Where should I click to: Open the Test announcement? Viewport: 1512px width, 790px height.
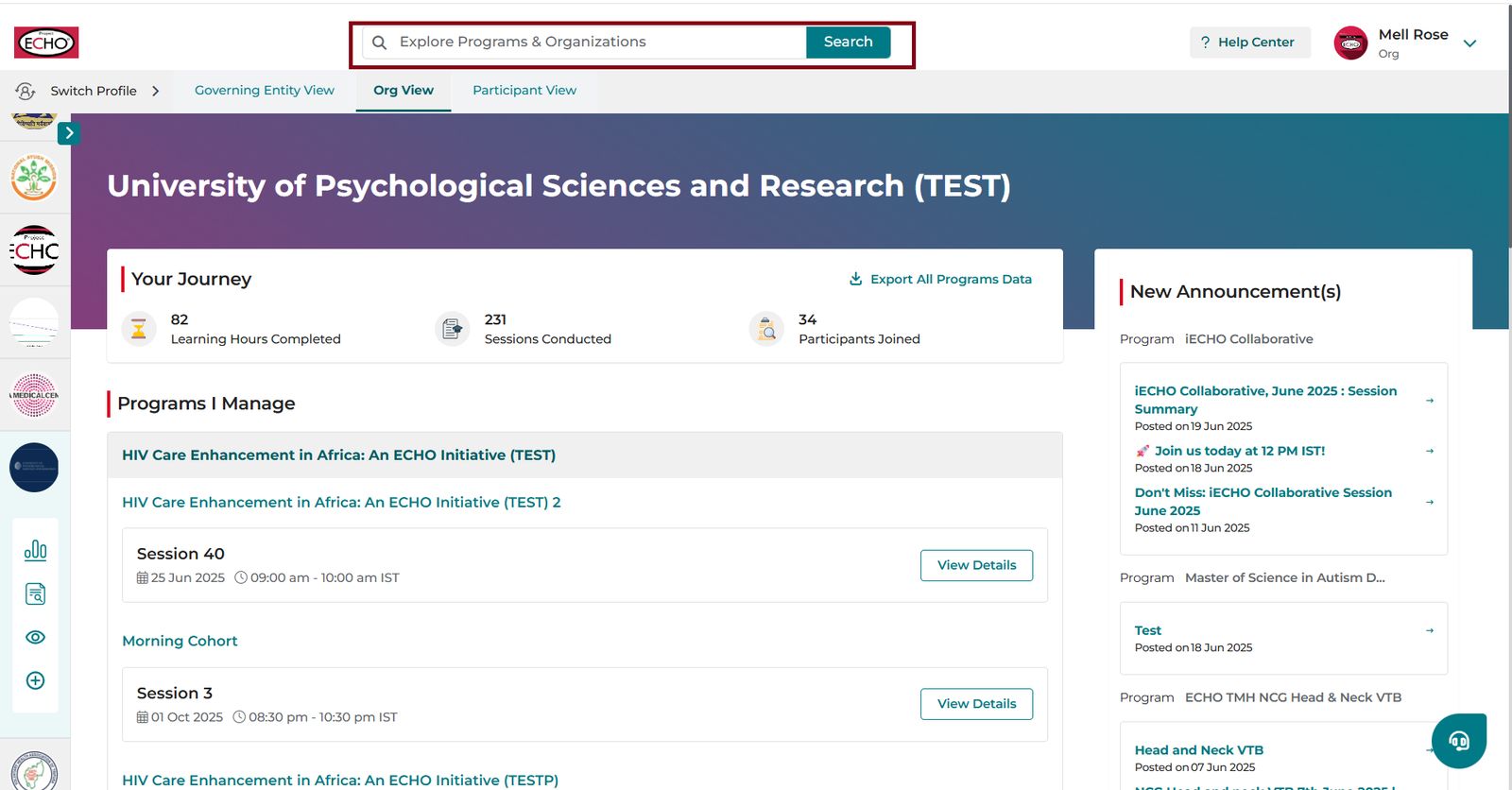click(1148, 630)
